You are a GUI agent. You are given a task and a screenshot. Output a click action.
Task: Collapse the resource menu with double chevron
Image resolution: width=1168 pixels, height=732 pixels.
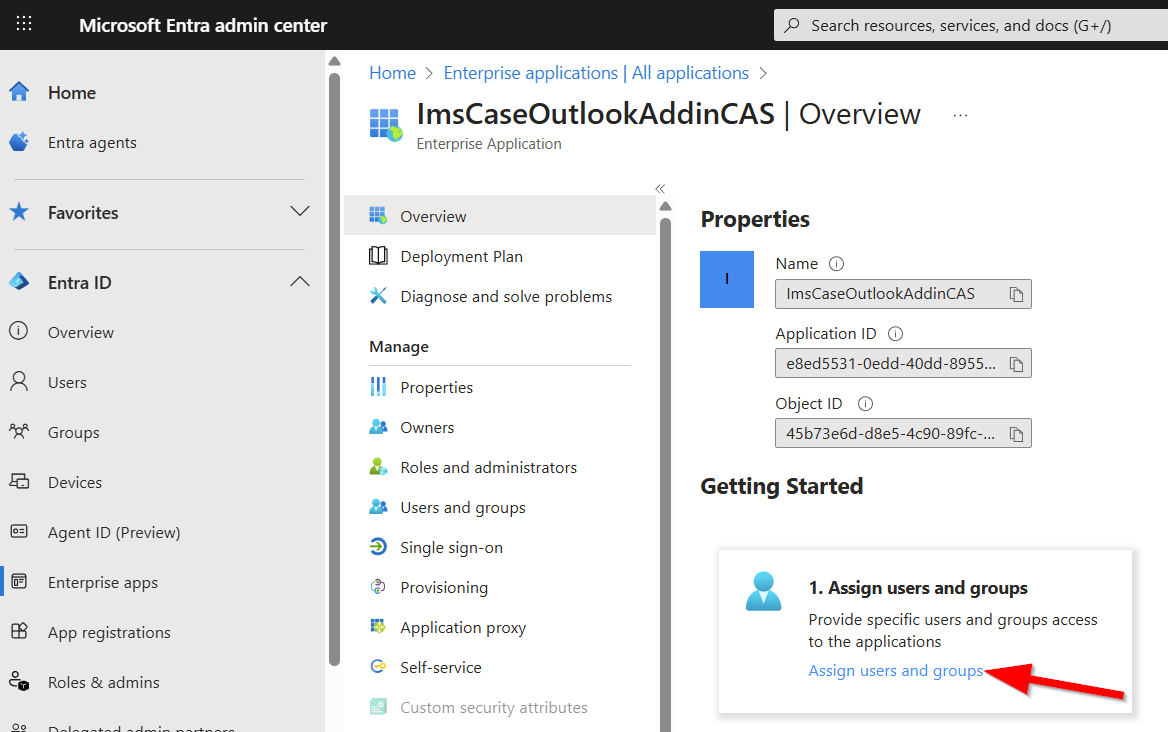(660, 188)
